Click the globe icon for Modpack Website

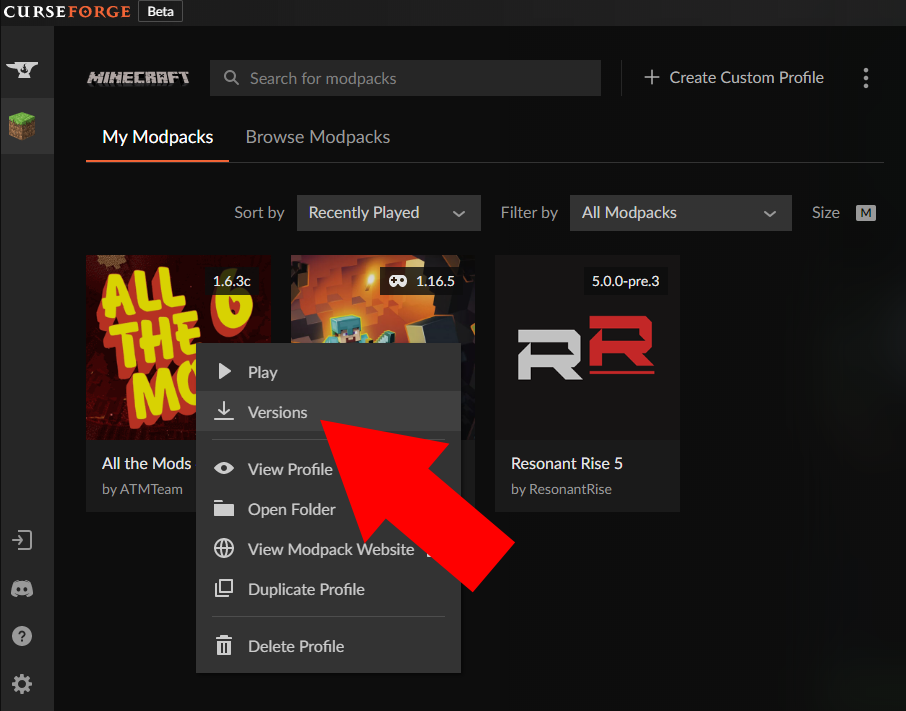pyautogui.click(x=224, y=548)
